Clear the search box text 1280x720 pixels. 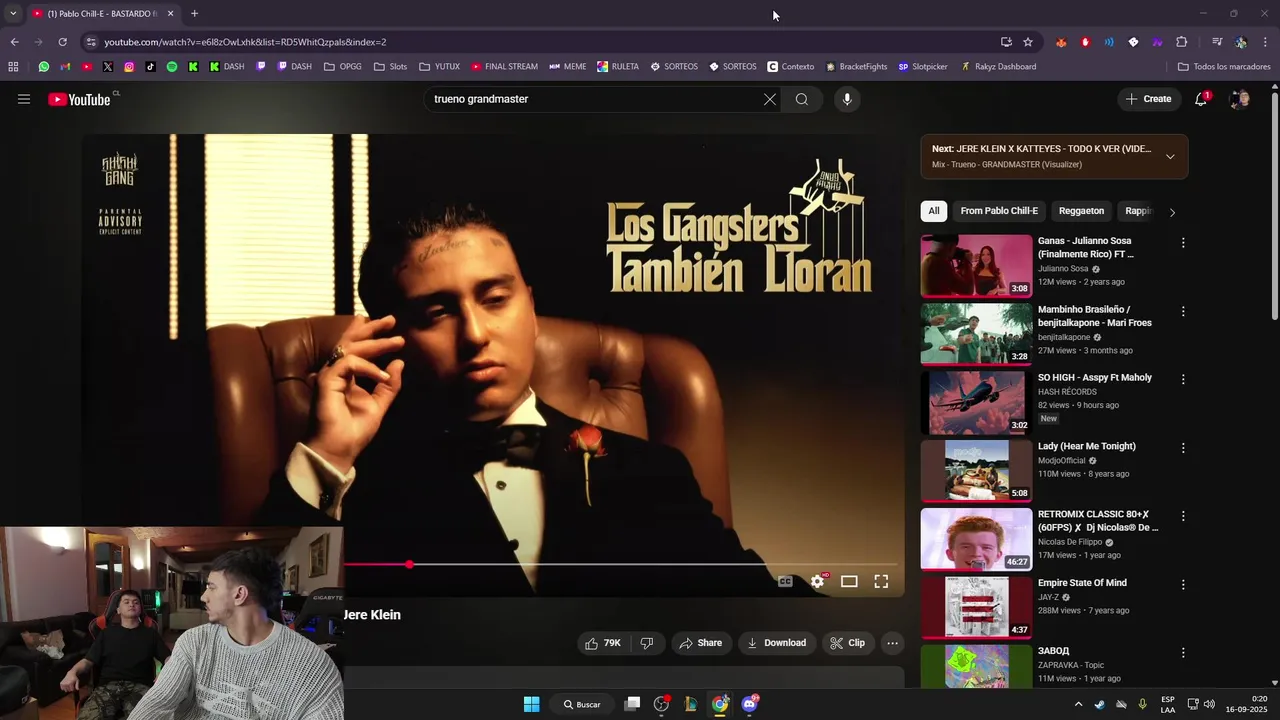click(770, 99)
